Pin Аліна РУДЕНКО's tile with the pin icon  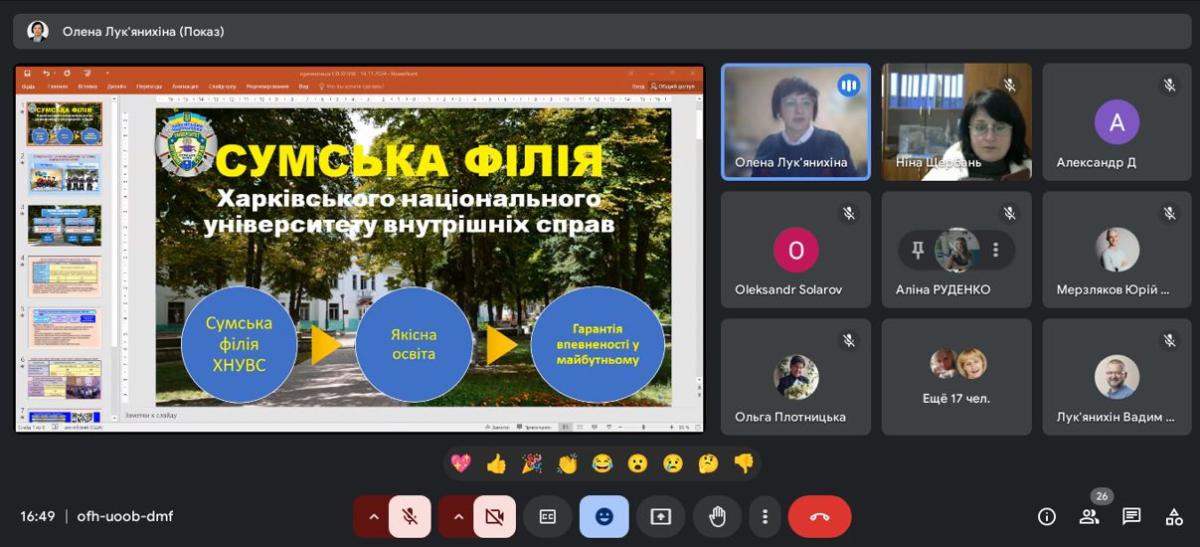918,250
